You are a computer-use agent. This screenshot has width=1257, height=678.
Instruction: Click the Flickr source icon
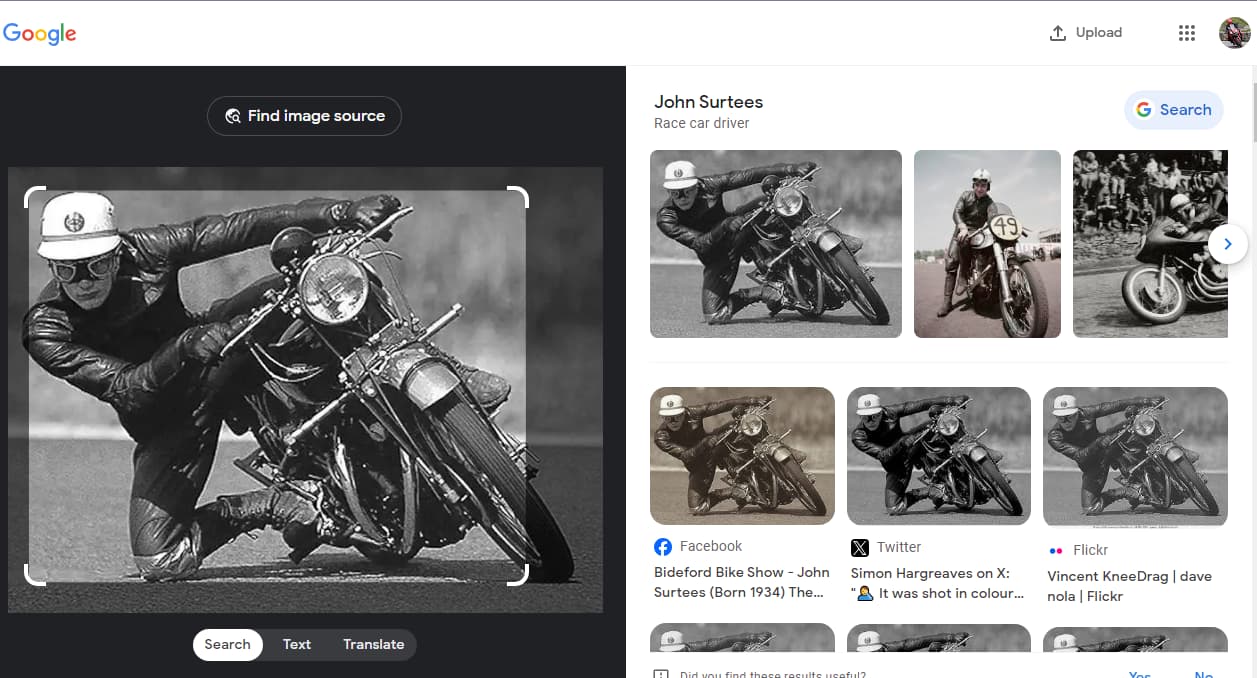coord(1055,551)
